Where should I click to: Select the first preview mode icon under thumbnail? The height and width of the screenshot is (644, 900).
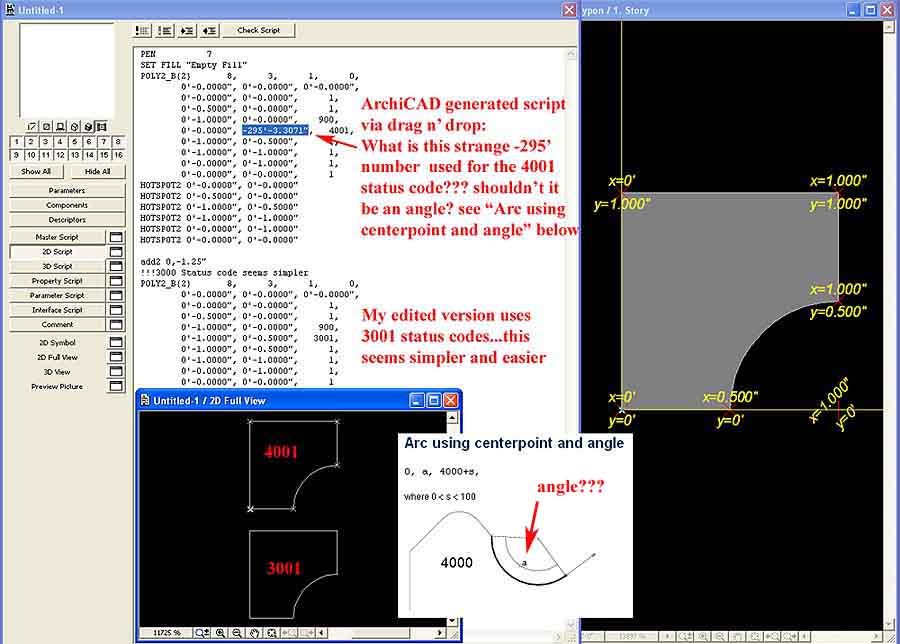tap(32, 126)
